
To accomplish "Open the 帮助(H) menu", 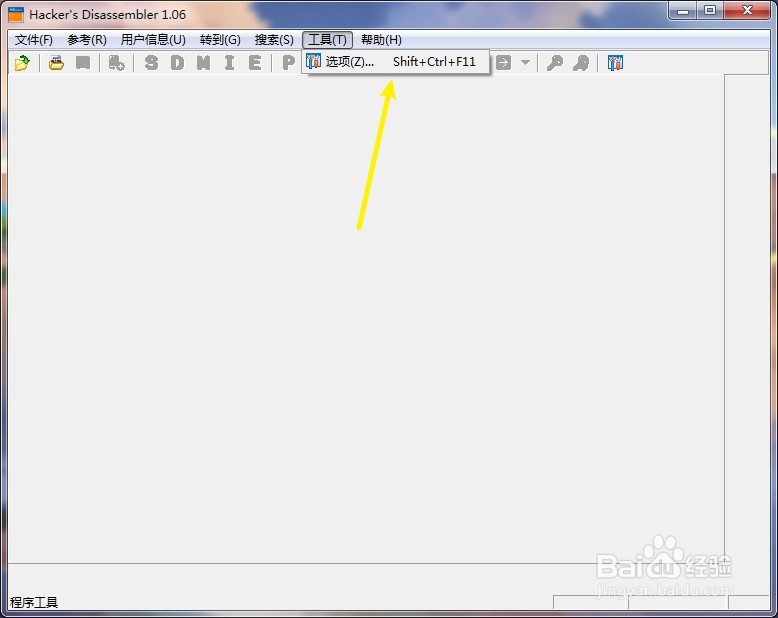I will 381,40.
